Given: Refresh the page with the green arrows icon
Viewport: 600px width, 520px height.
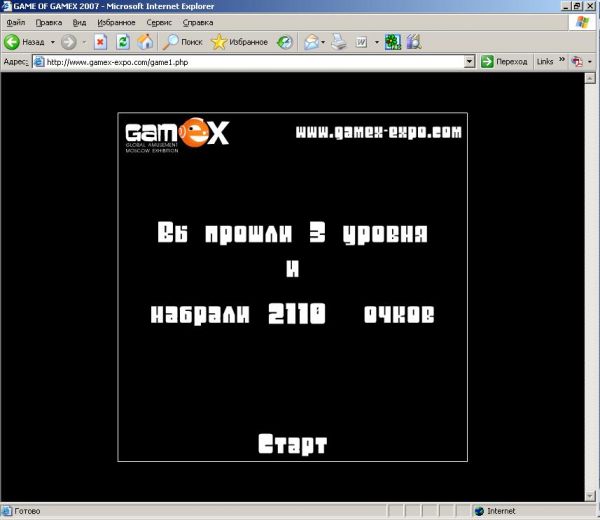Looking at the screenshot, I should pos(123,42).
